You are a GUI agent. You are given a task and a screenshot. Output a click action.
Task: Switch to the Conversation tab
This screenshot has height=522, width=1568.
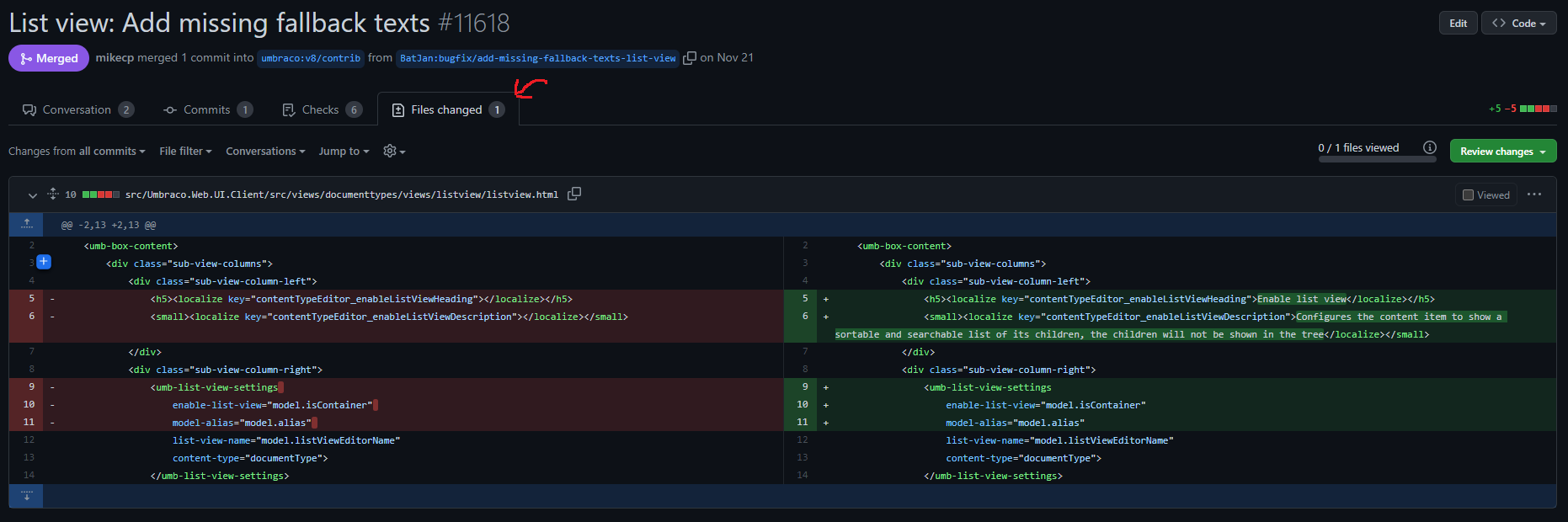click(77, 109)
